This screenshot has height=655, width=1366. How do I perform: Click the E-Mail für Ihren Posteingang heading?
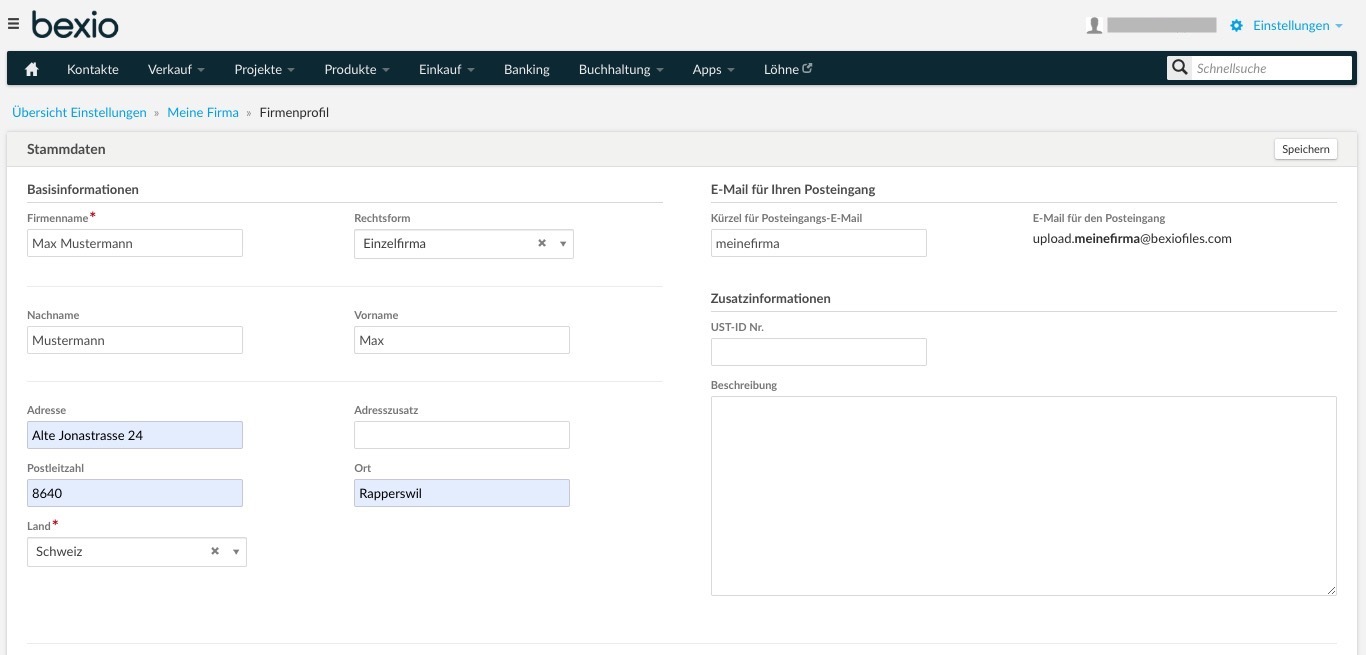(x=793, y=189)
